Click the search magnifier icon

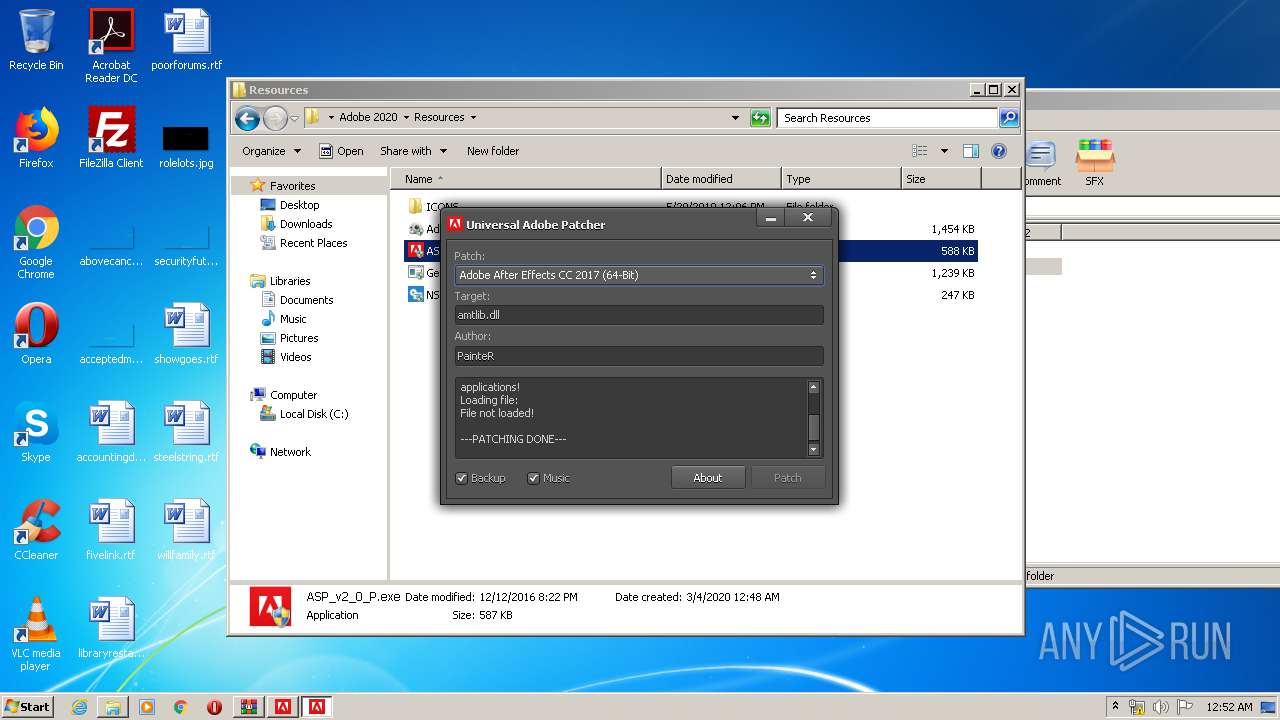pos(1009,118)
